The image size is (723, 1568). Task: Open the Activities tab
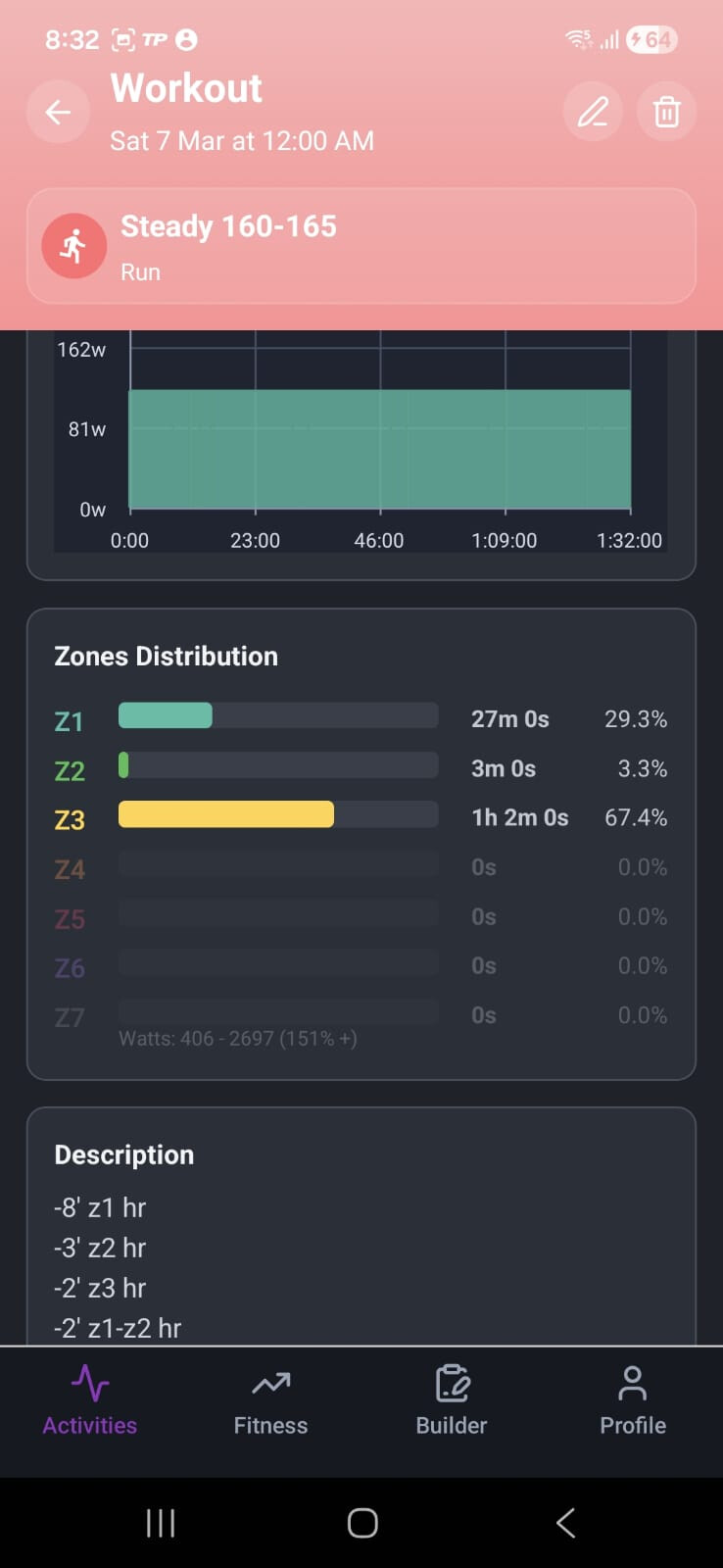point(90,1400)
